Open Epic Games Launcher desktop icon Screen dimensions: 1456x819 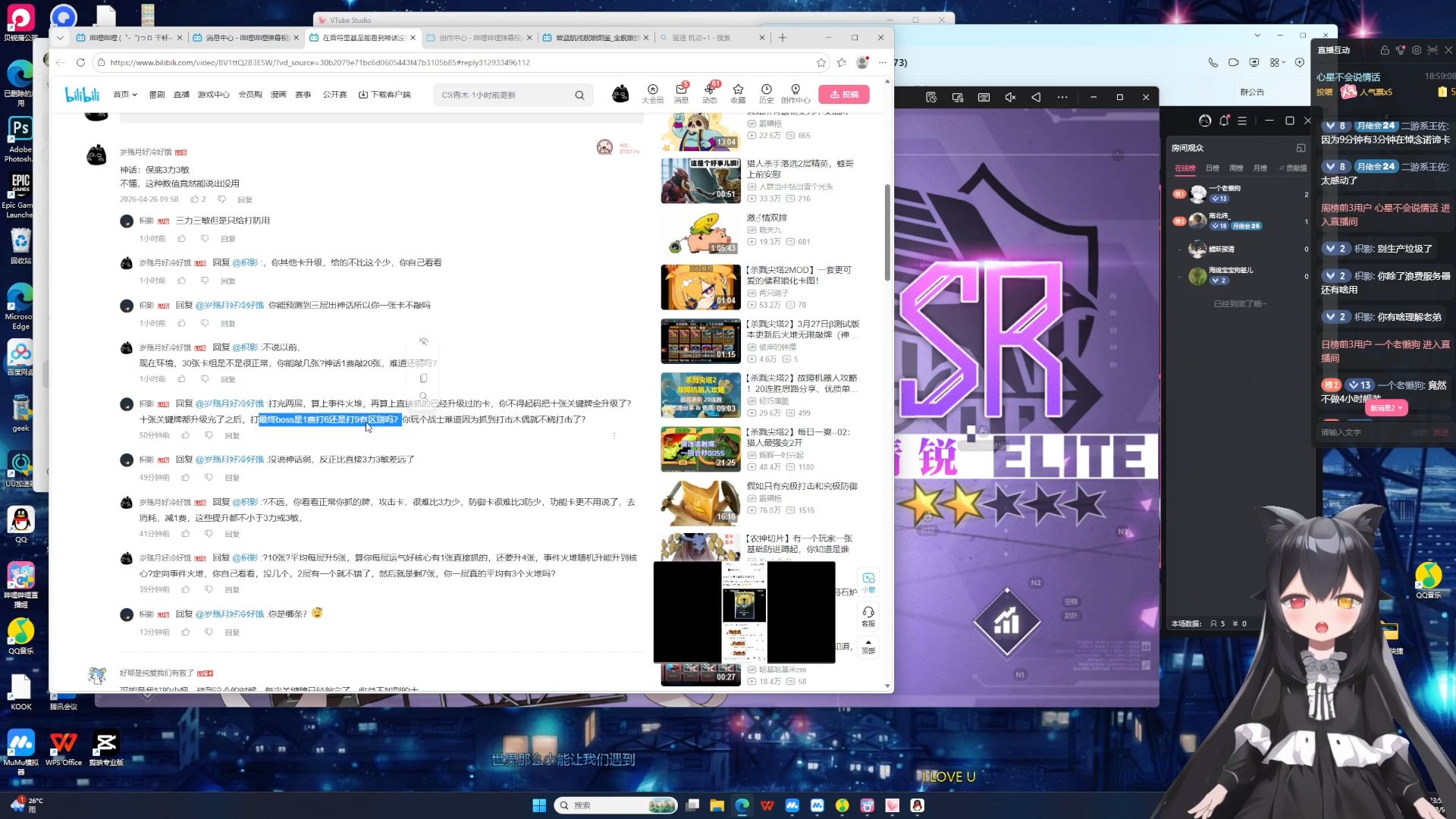pos(20,195)
